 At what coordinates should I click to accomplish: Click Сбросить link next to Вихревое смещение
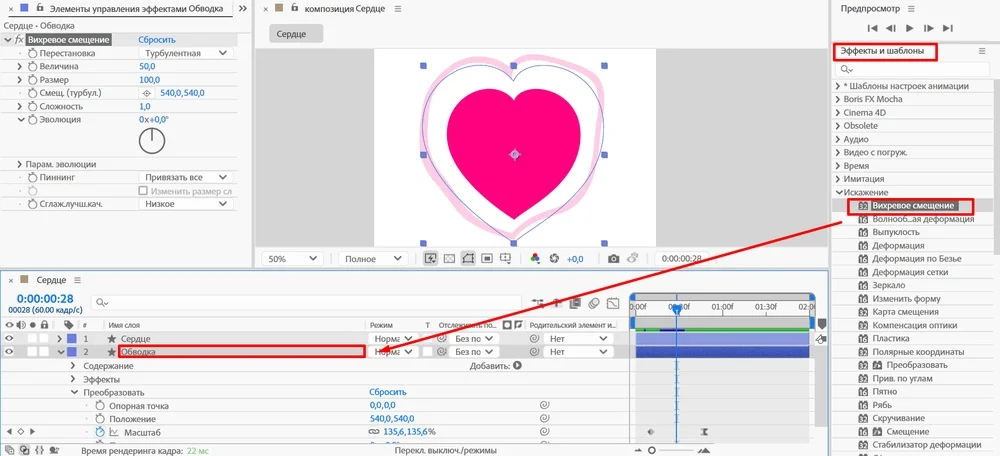coord(156,40)
